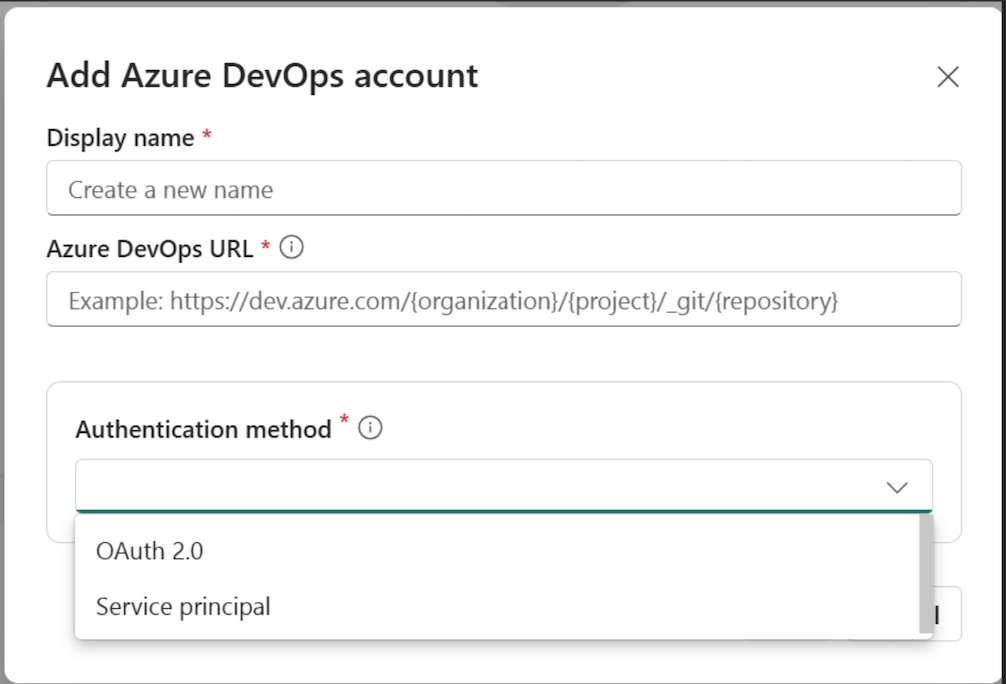The height and width of the screenshot is (684, 1006).
Task: Click the "Create a new name" placeholder text
Action: (170, 190)
